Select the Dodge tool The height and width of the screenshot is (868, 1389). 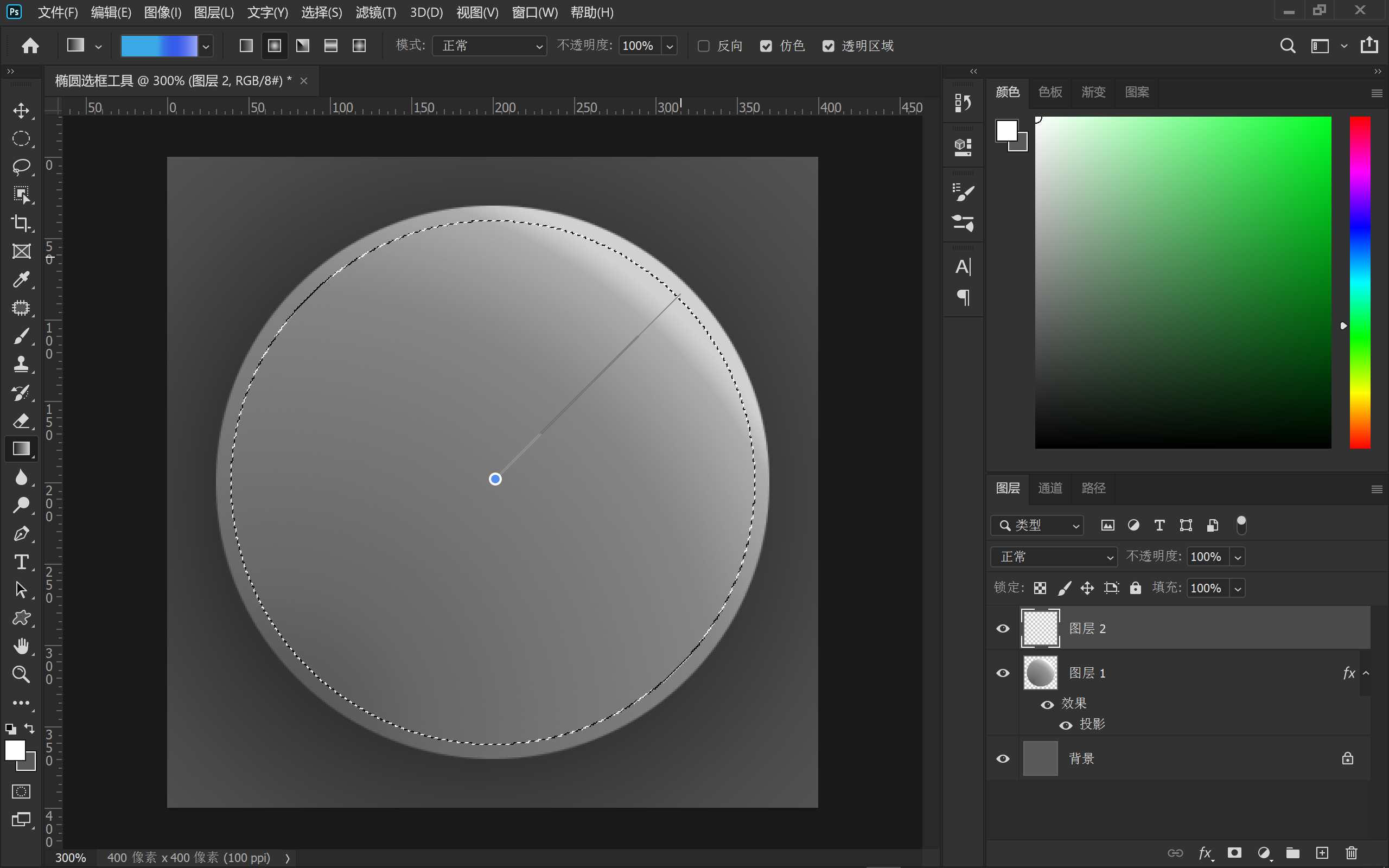(x=21, y=505)
